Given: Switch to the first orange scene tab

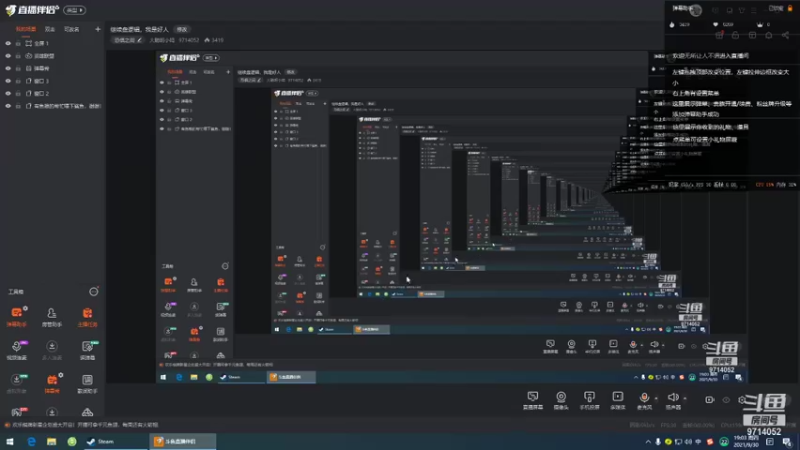Looking at the screenshot, I should pos(26,29).
